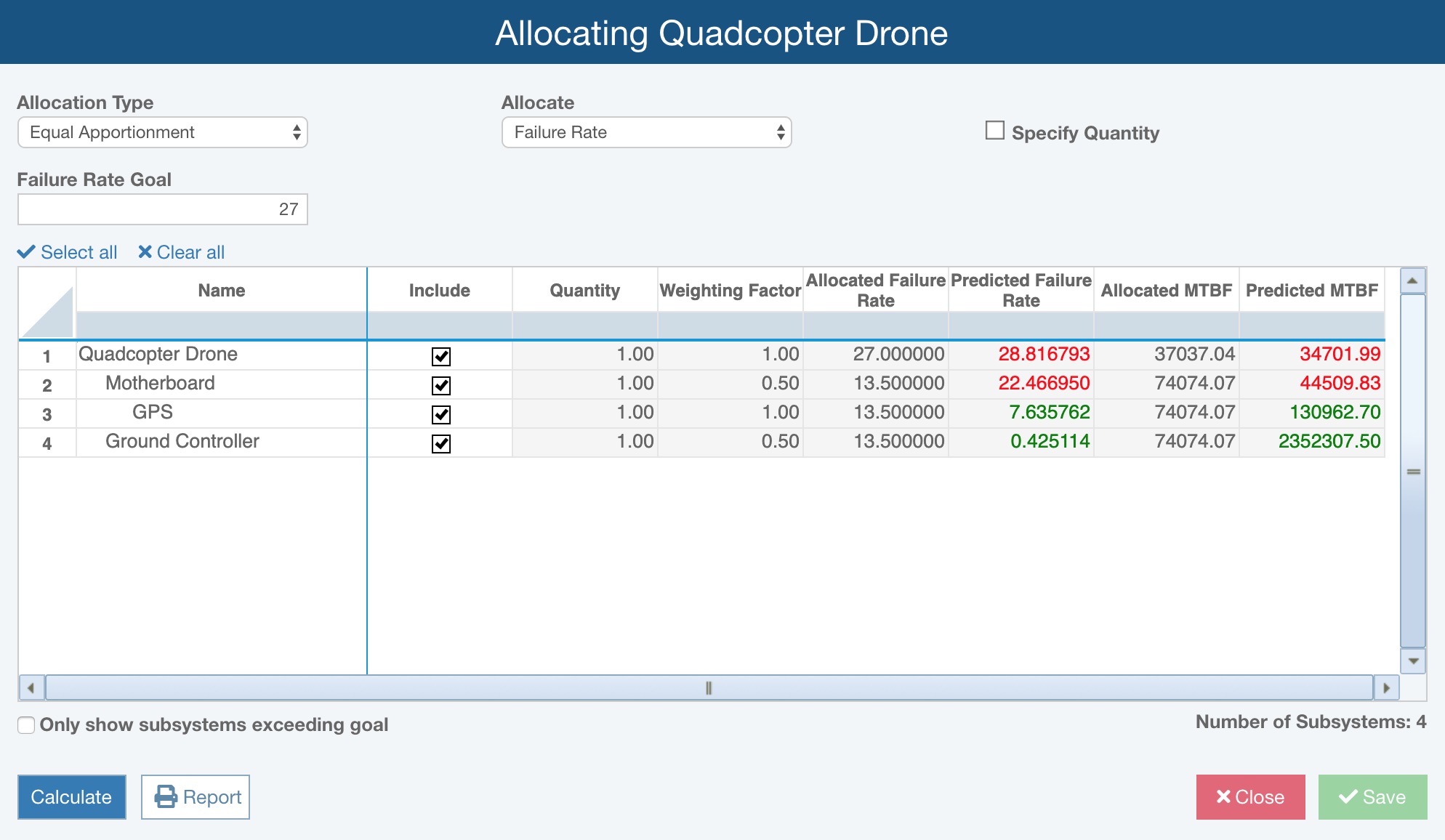Click the horizontal scrollbar thumb below the grid
The height and width of the screenshot is (840, 1445).
707,687
